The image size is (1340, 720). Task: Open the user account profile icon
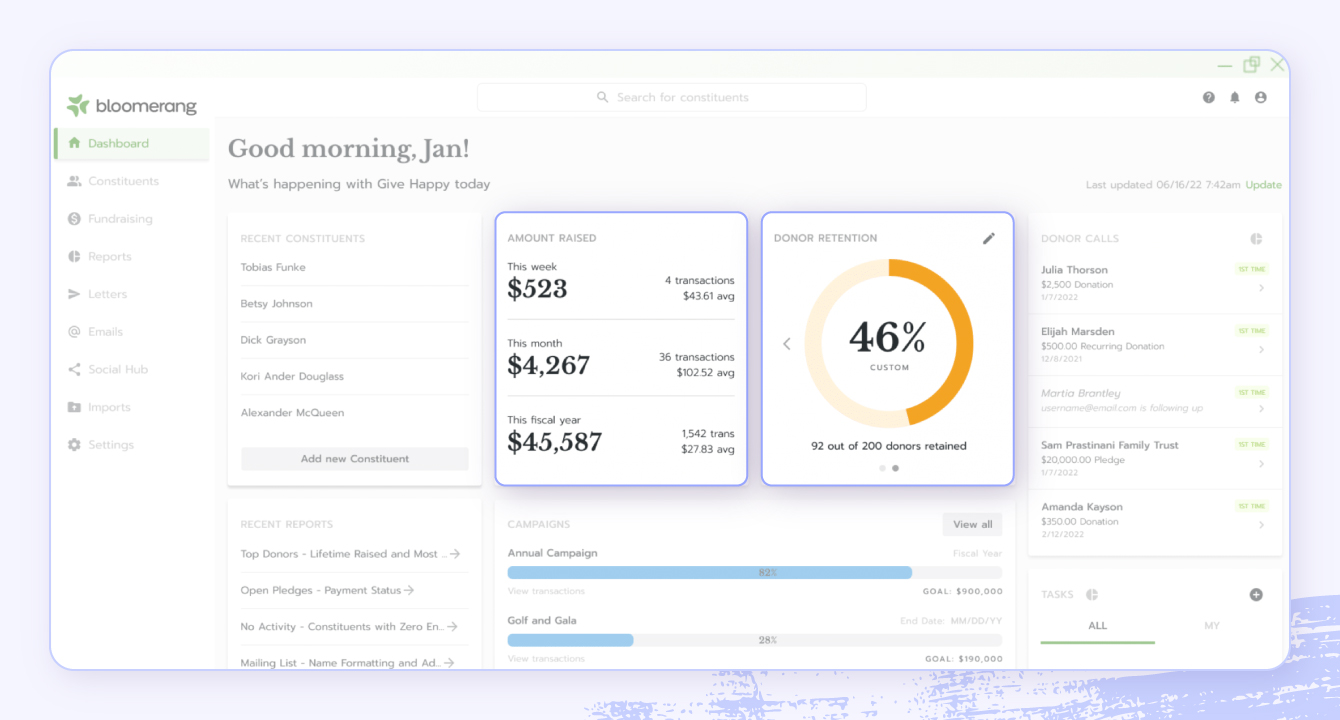1260,98
